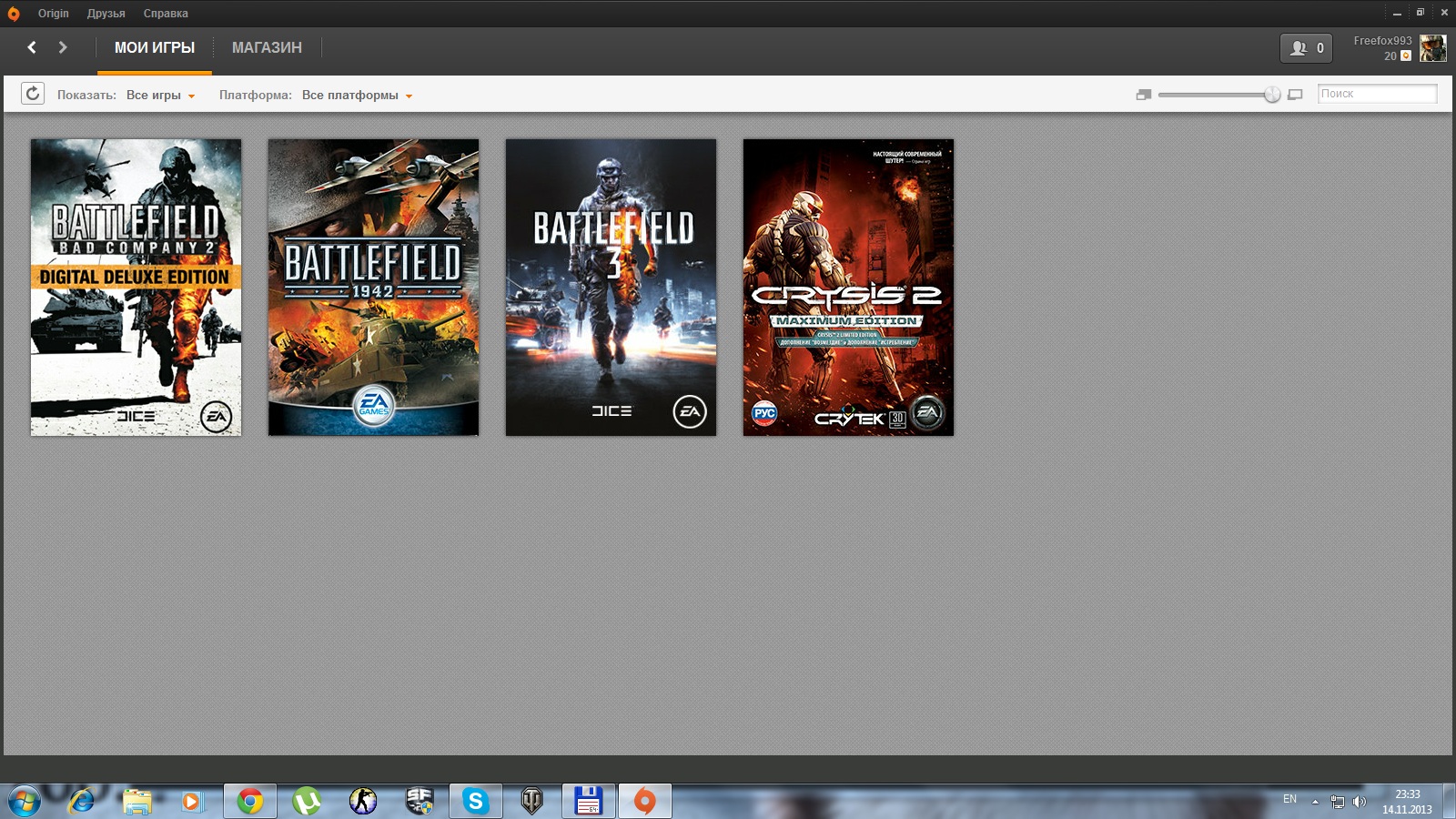Screen dimensions: 1456x819
Task: Click the tile size slider handle
Action: coord(1272,95)
